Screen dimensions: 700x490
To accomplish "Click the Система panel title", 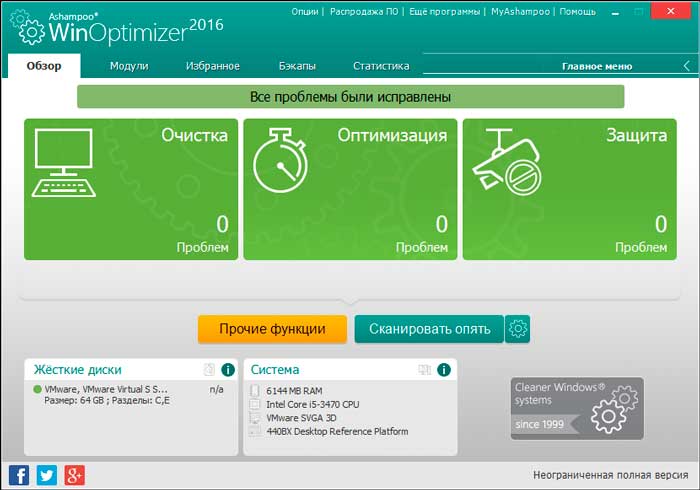I will click(x=275, y=370).
